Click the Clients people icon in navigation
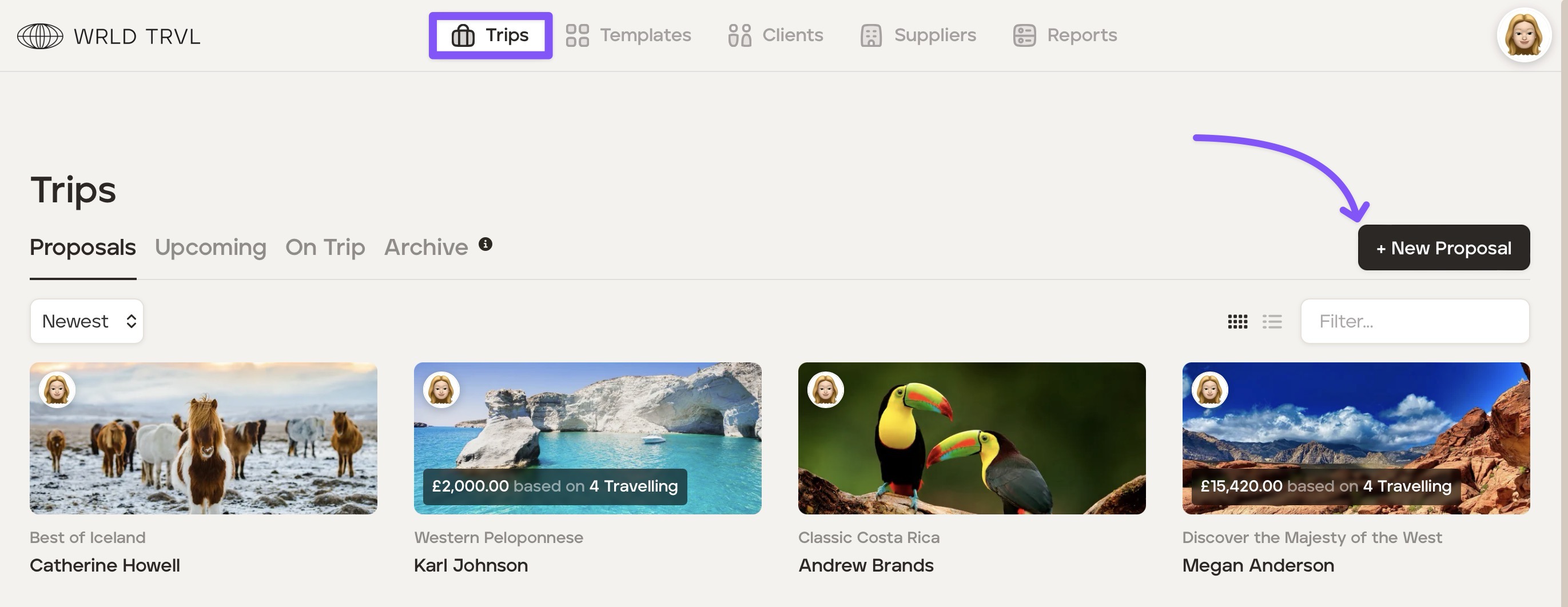The height and width of the screenshot is (607, 1568). tap(739, 35)
